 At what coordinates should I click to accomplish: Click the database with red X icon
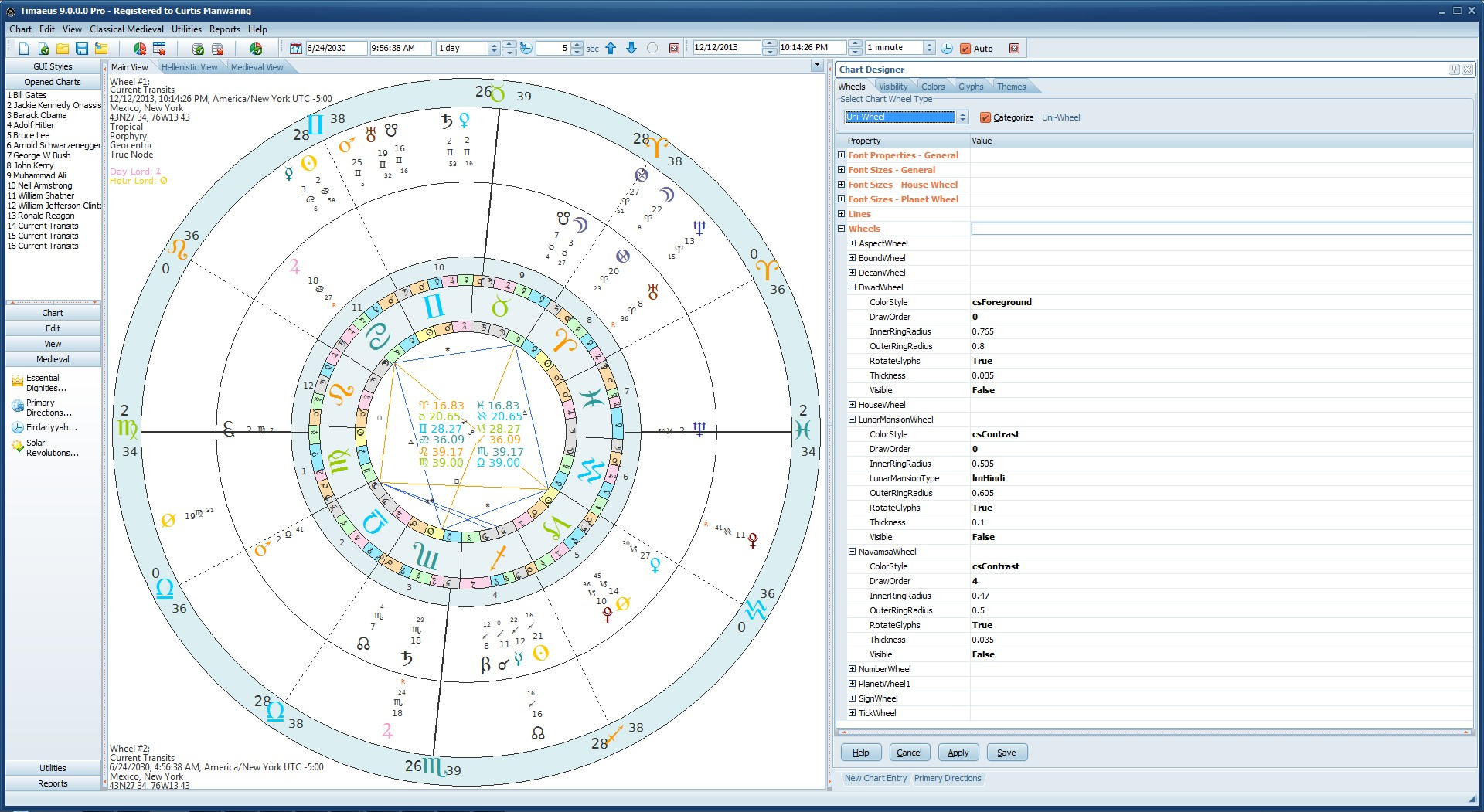pos(217,49)
